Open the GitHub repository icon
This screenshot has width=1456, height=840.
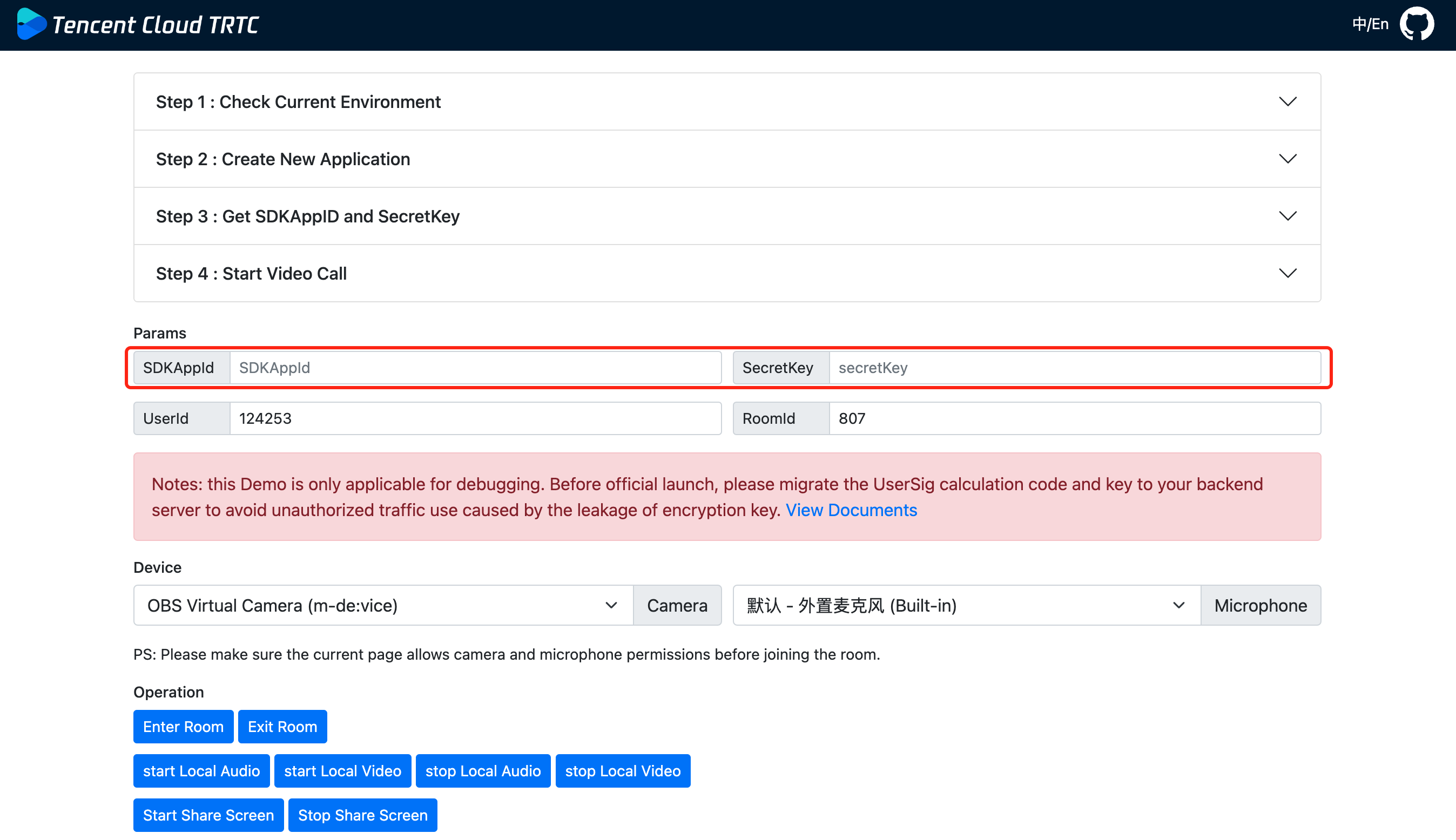[x=1417, y=24]
